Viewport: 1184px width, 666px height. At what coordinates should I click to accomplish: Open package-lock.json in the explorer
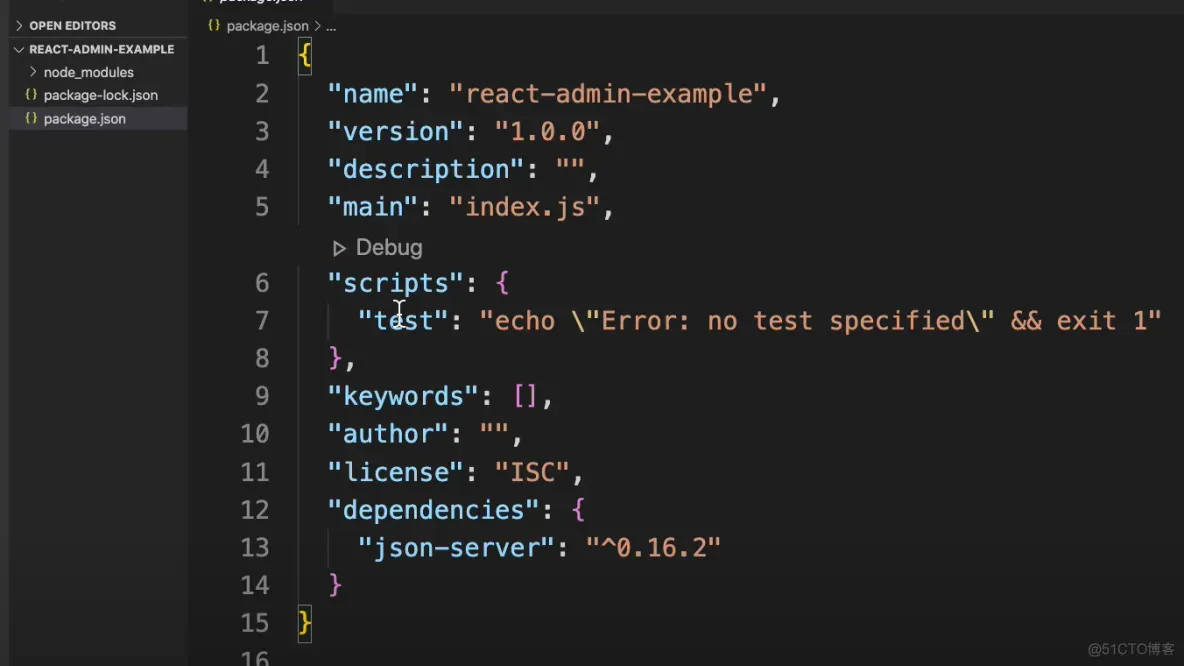tap(100, 95)
